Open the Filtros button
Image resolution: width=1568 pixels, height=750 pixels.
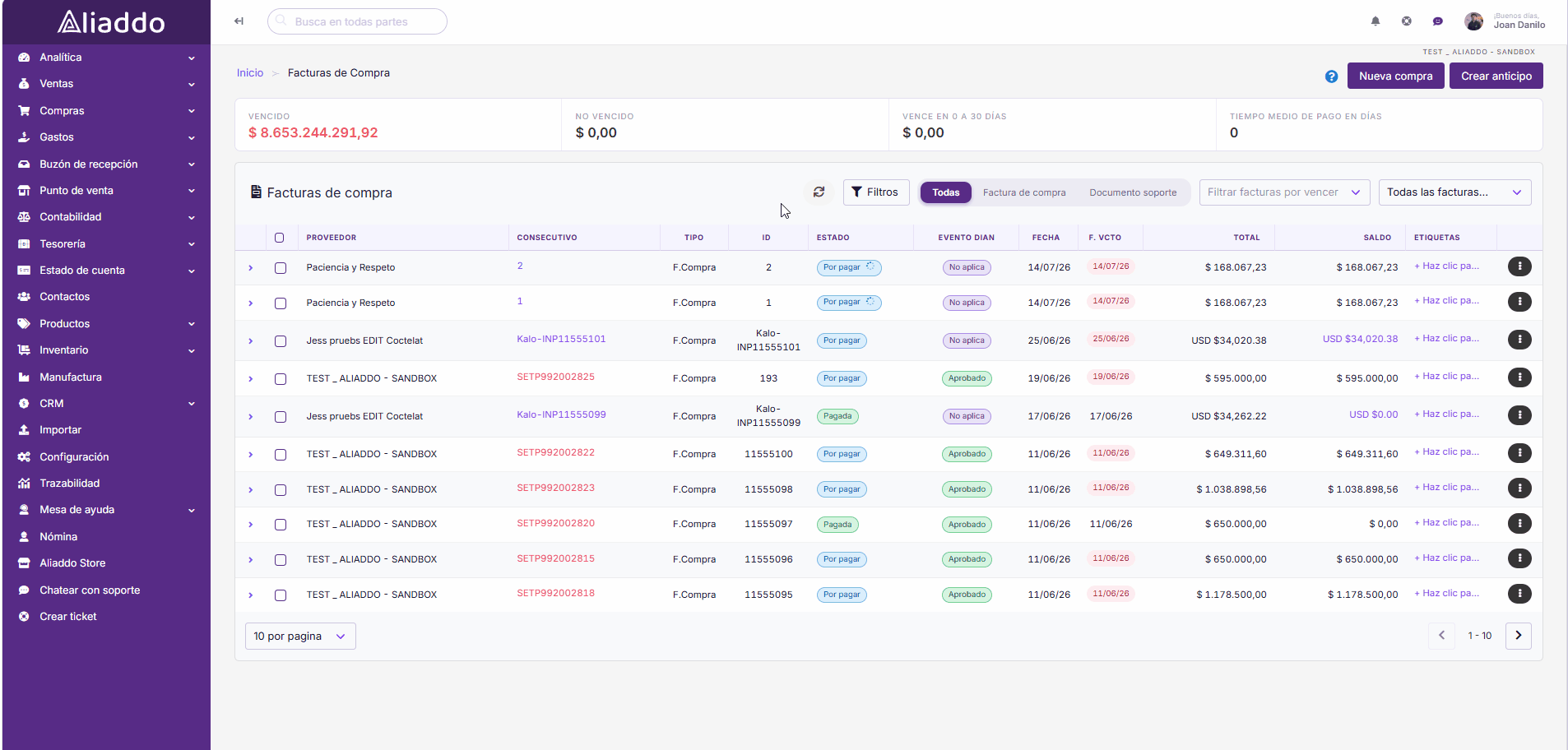click(876, 192)
